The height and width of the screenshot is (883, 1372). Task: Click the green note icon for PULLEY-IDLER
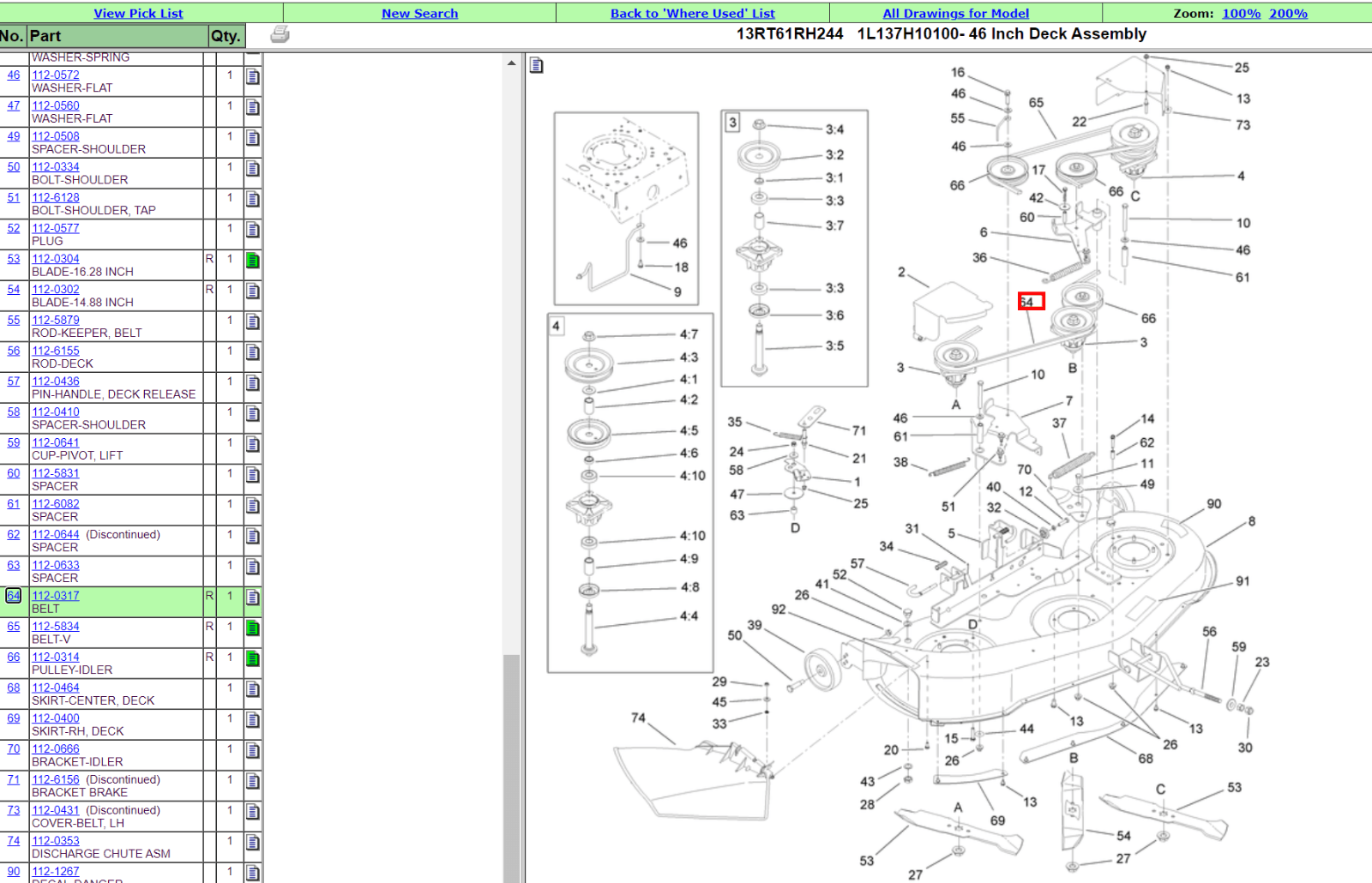tap(253, 658)
